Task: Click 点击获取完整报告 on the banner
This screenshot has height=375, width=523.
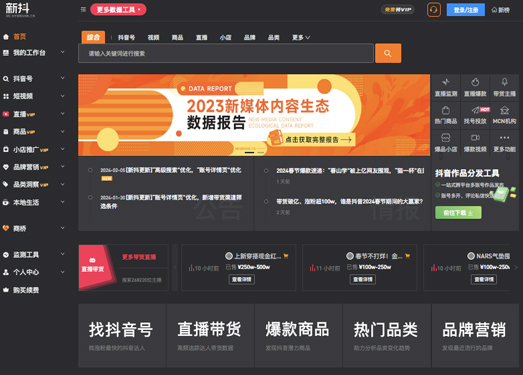Action: [318, 139]
